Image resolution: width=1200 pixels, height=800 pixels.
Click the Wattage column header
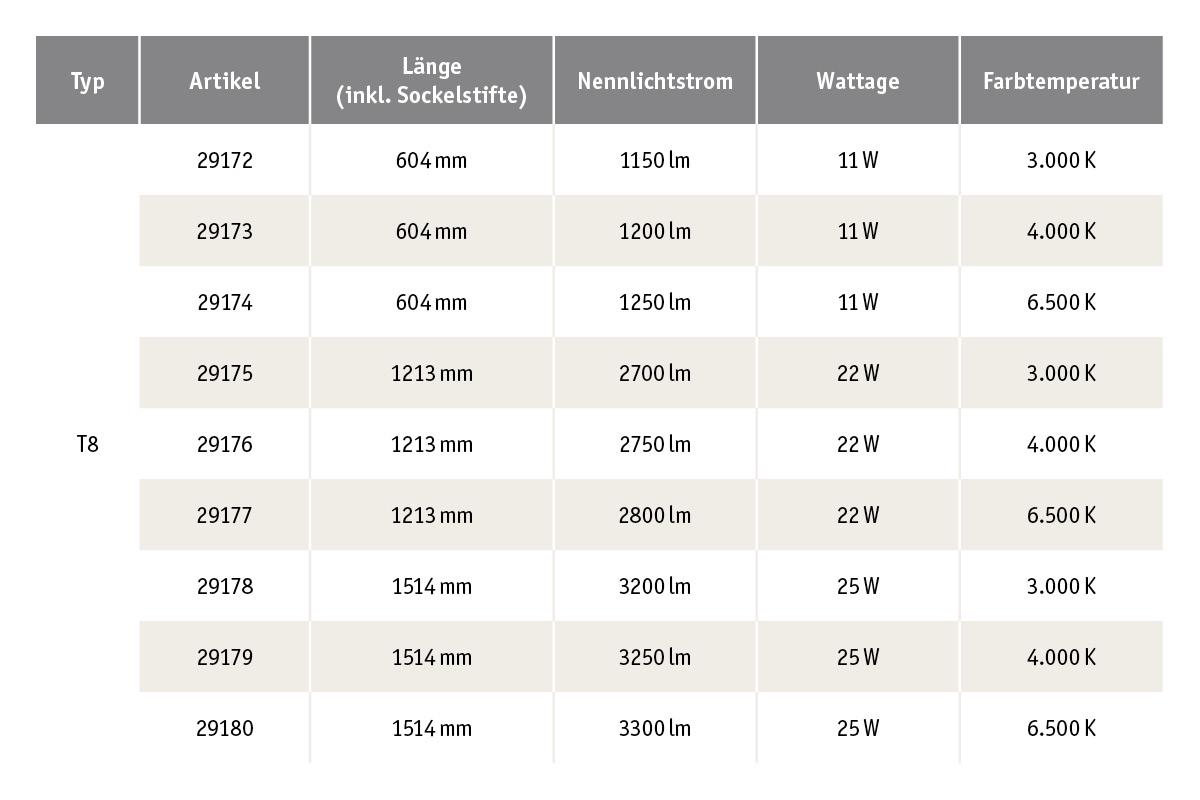tap(857, 81)
